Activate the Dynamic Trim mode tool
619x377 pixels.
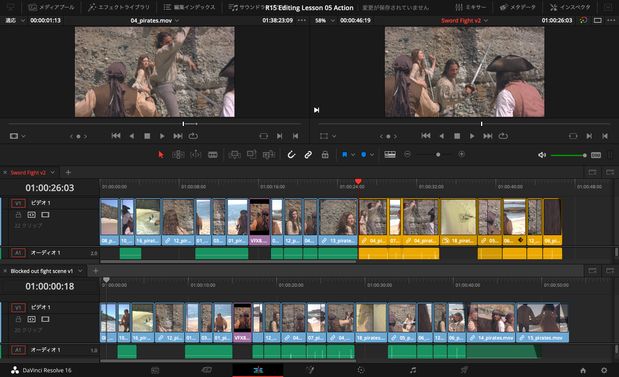(196, 155)
